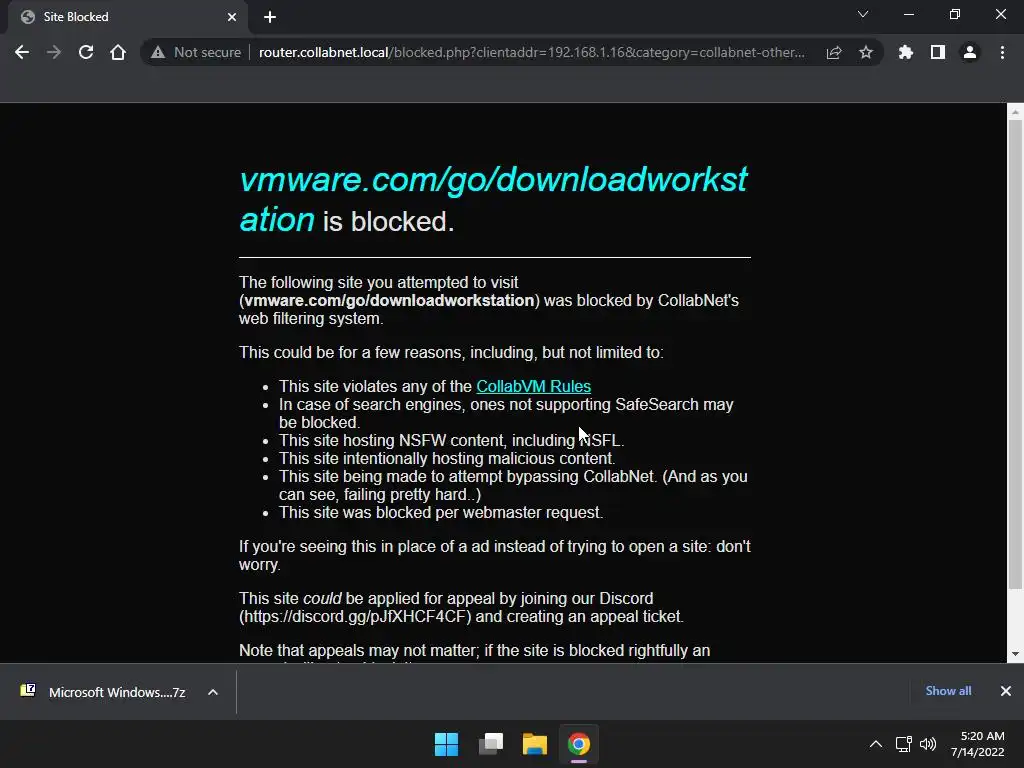Click the 'is blocked.' heading text
This screenshot has width=1024, height=768.
(x=388, y=221)
